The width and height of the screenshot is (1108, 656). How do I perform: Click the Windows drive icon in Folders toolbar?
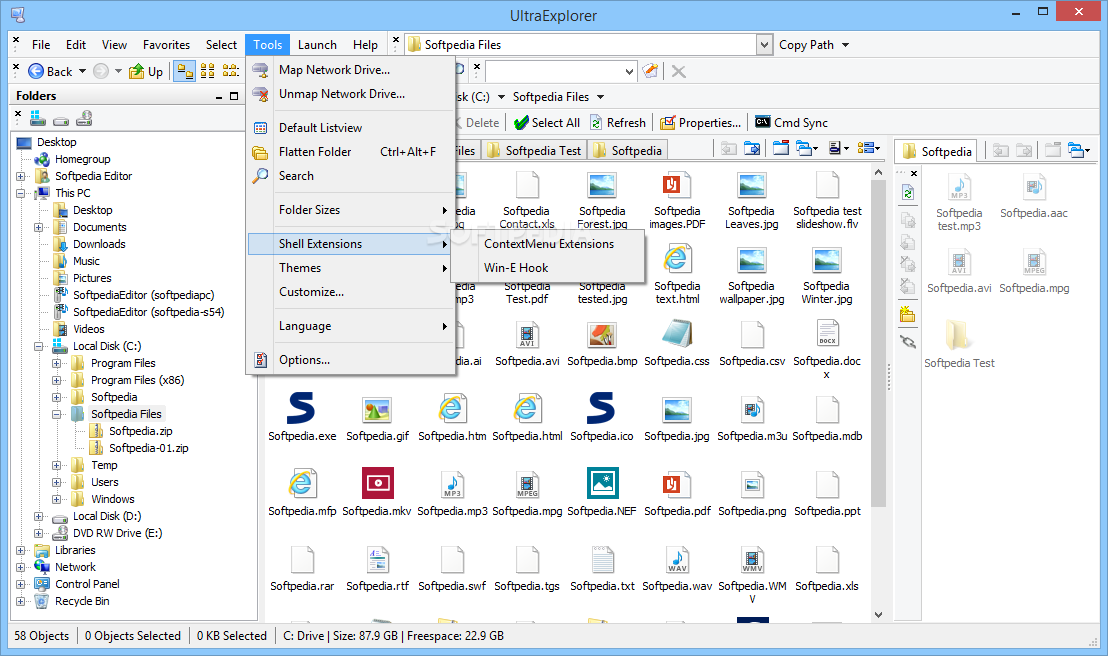[37, 118]
